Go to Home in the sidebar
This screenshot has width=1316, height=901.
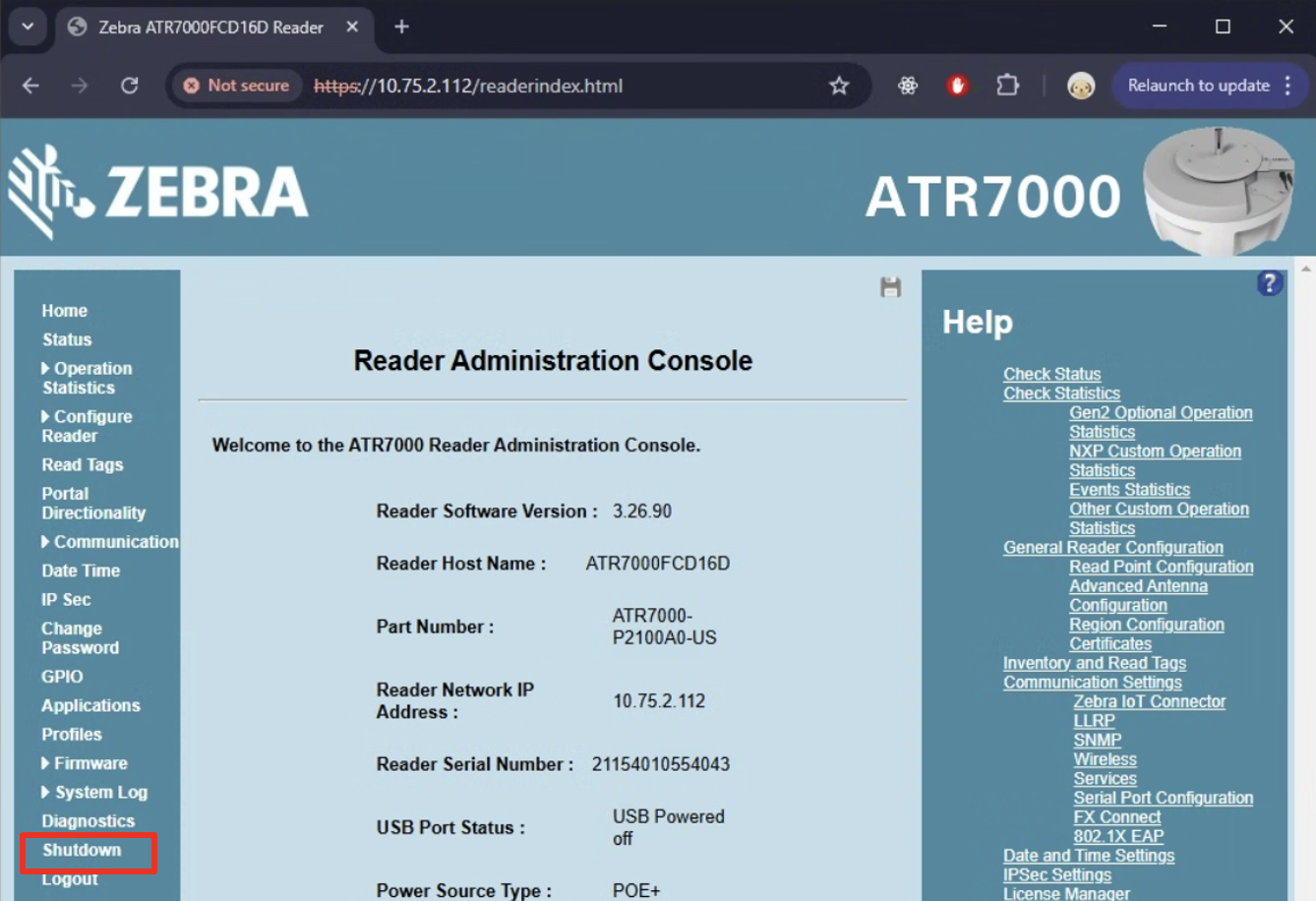[64, 311]
